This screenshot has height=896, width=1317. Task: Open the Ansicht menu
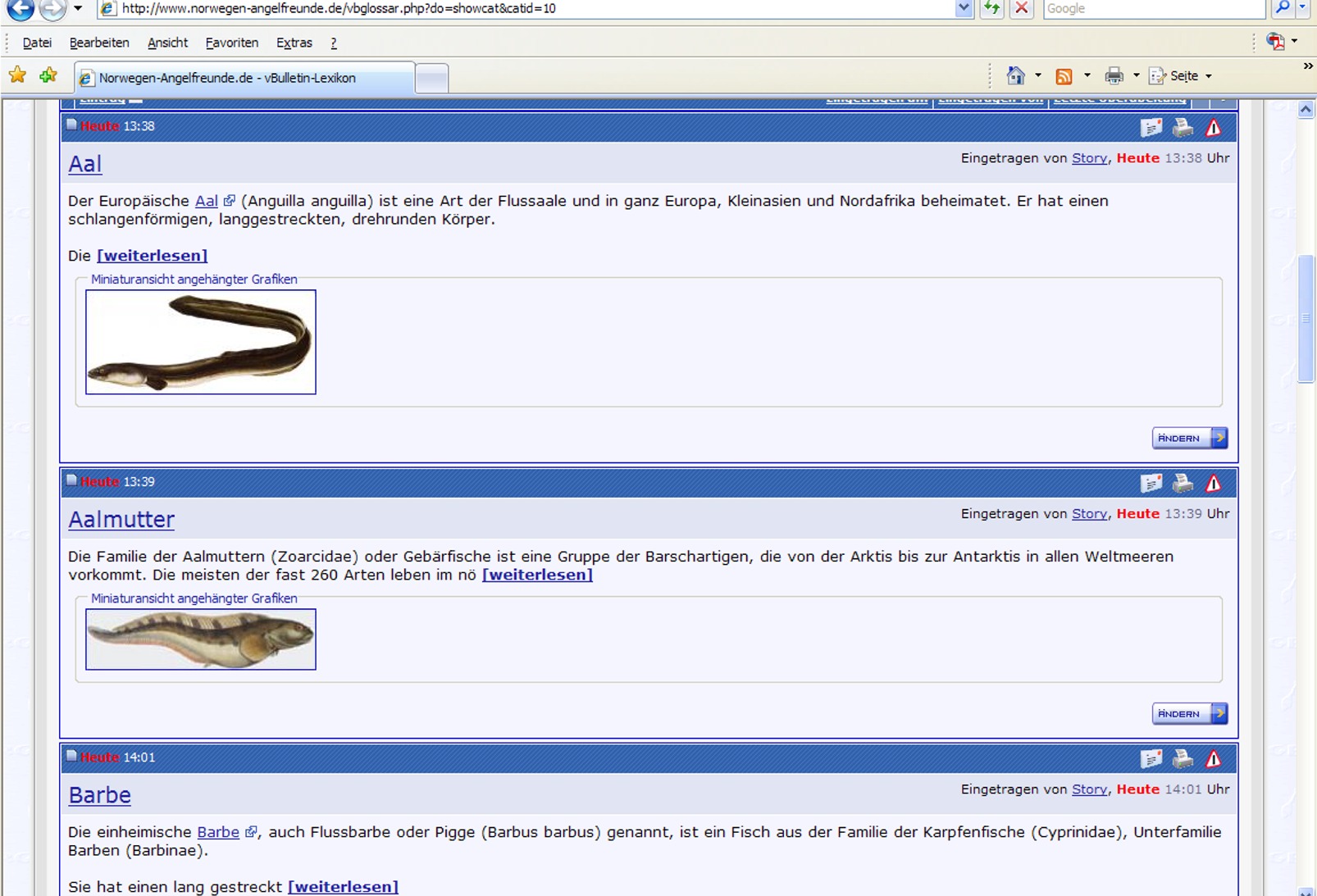[167, 43]
